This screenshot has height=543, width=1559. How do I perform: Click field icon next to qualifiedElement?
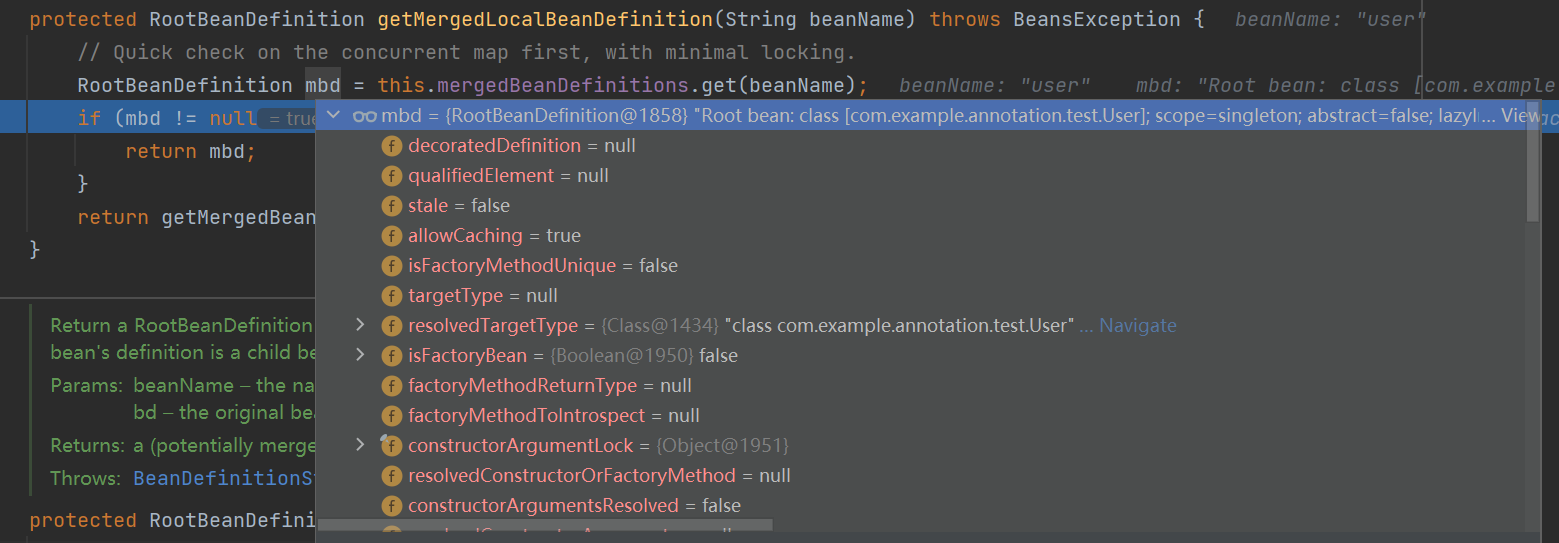pos(391,176)
